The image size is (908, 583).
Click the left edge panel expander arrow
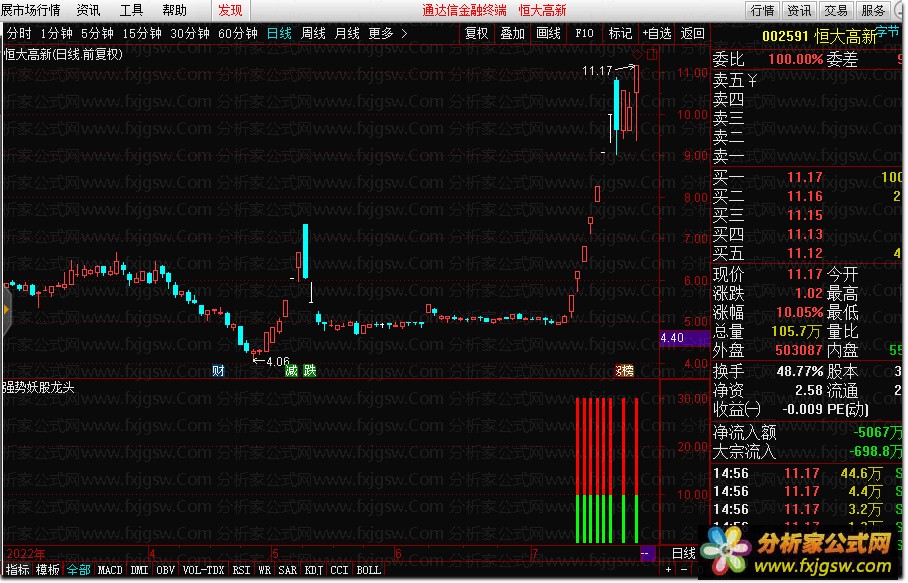6,310
